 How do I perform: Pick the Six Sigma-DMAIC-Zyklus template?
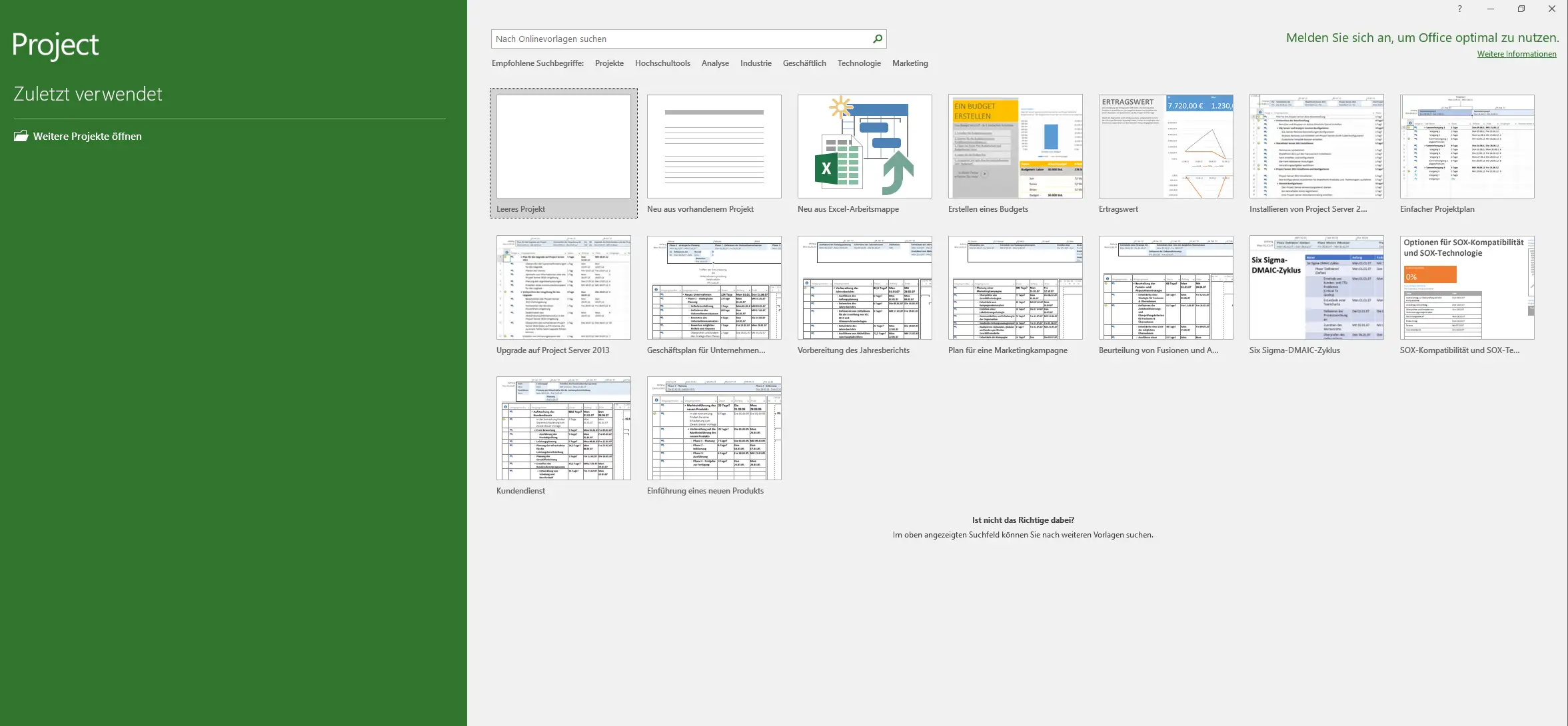point(1316,288)
